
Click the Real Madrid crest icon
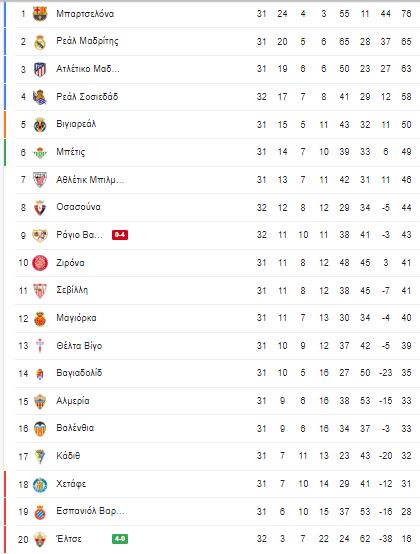[40, 42]
